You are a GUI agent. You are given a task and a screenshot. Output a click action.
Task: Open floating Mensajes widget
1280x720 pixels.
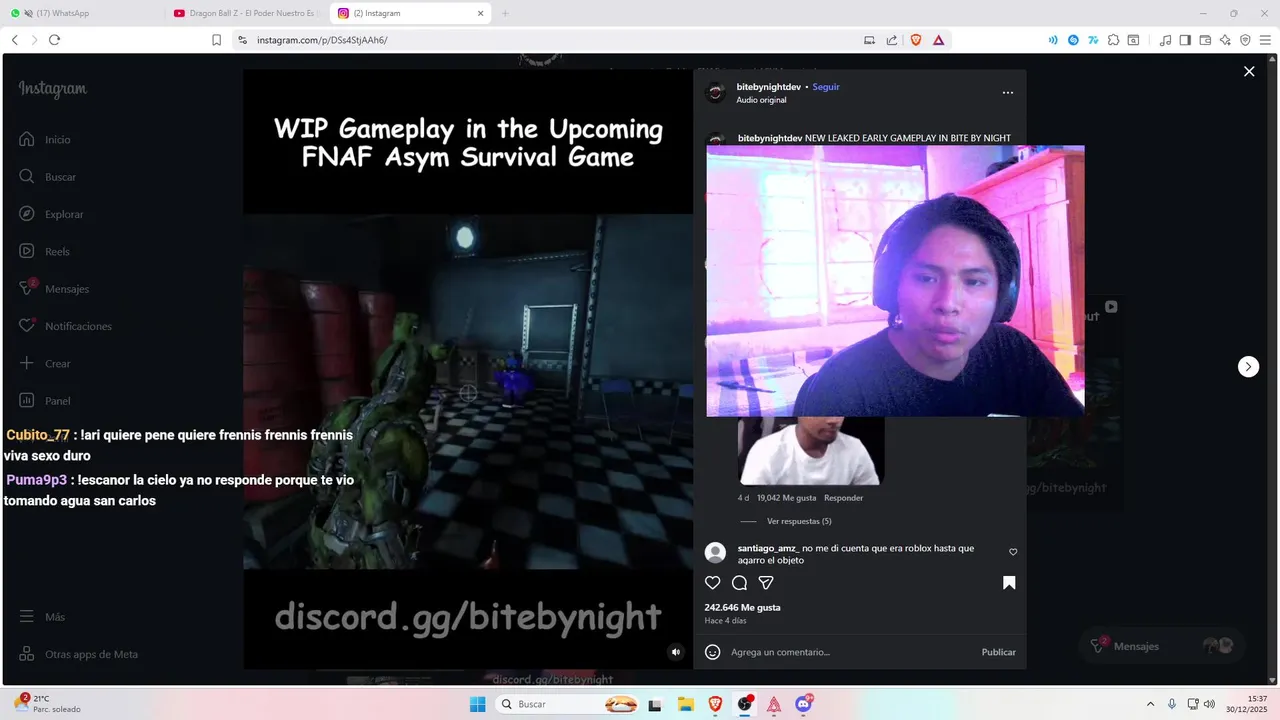click(1162, 646)
